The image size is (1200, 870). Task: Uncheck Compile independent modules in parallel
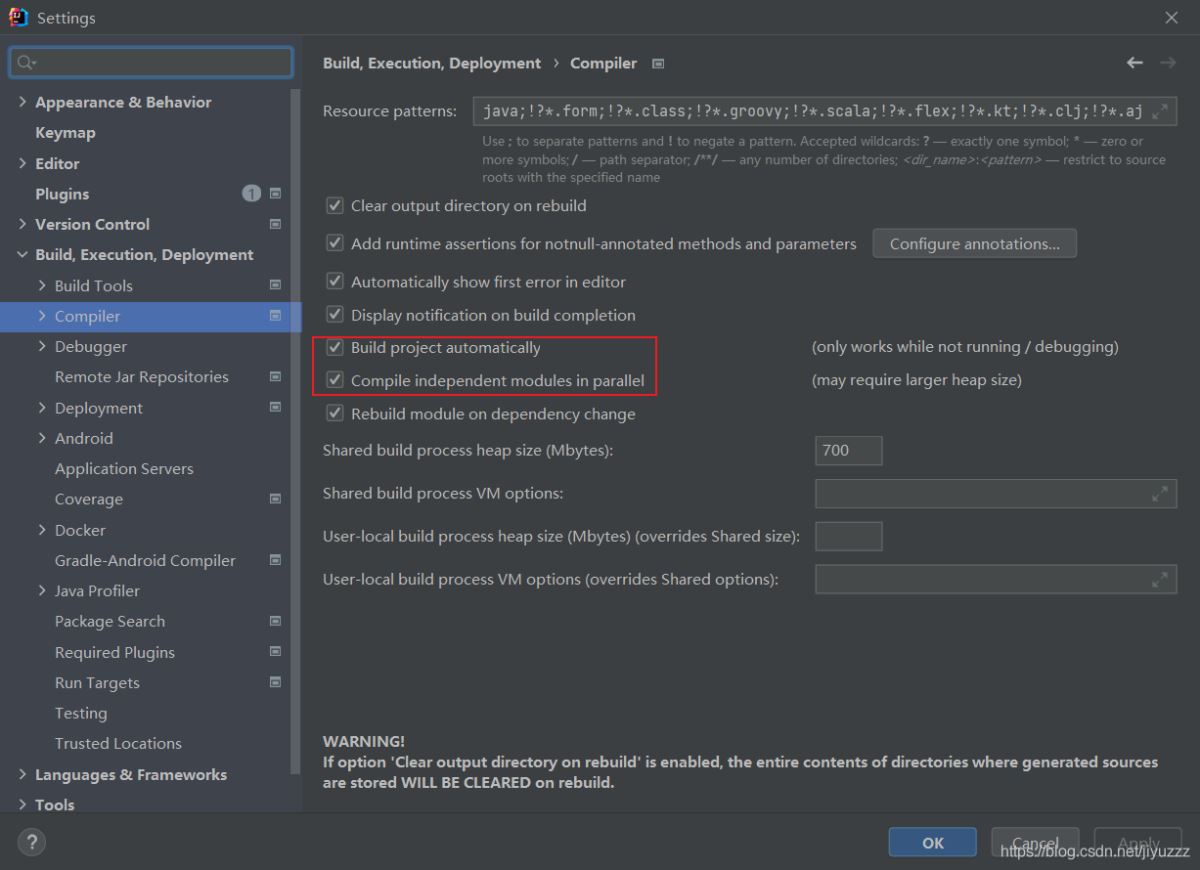point(335,381)
